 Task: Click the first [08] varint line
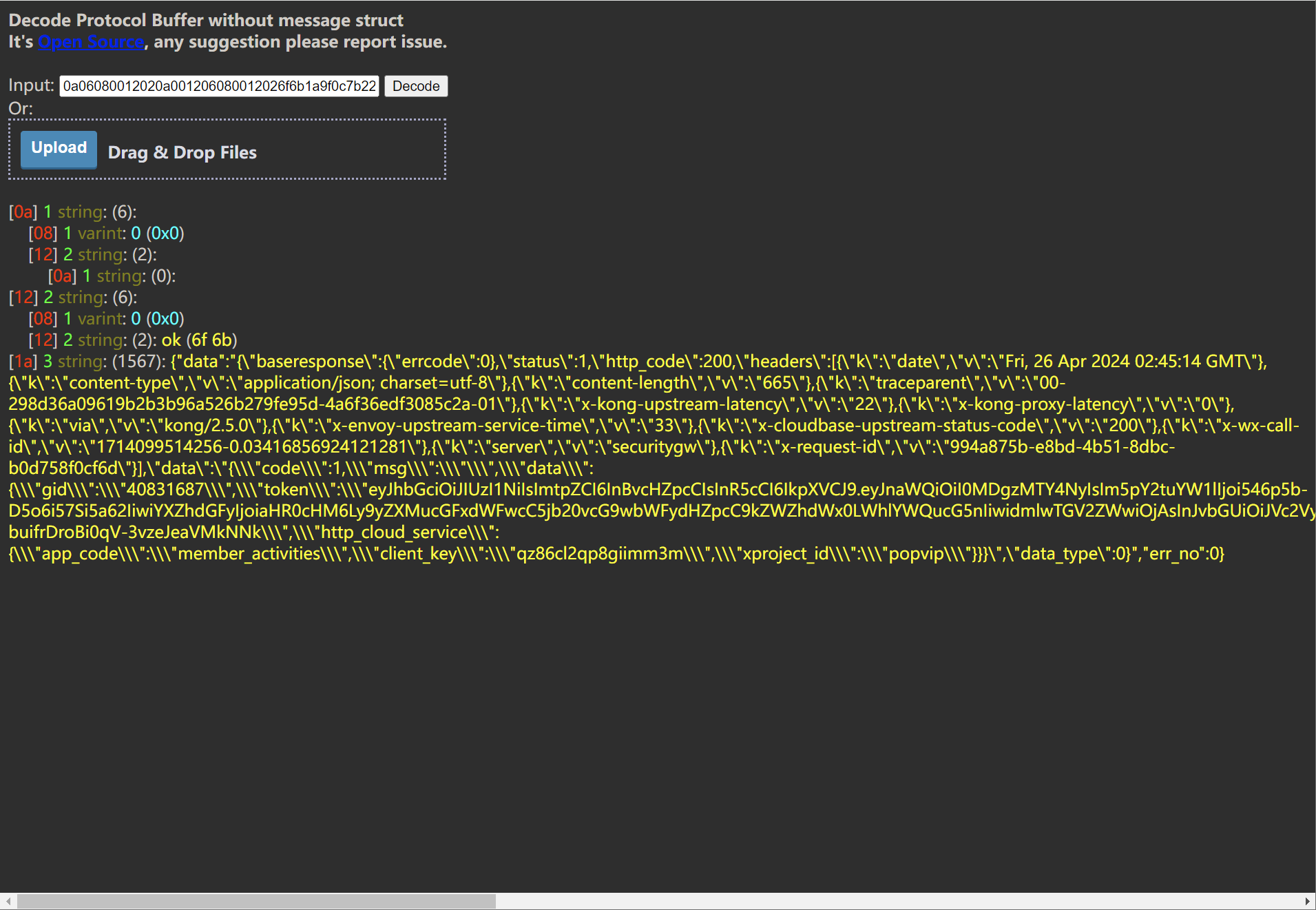pos(106,234)
